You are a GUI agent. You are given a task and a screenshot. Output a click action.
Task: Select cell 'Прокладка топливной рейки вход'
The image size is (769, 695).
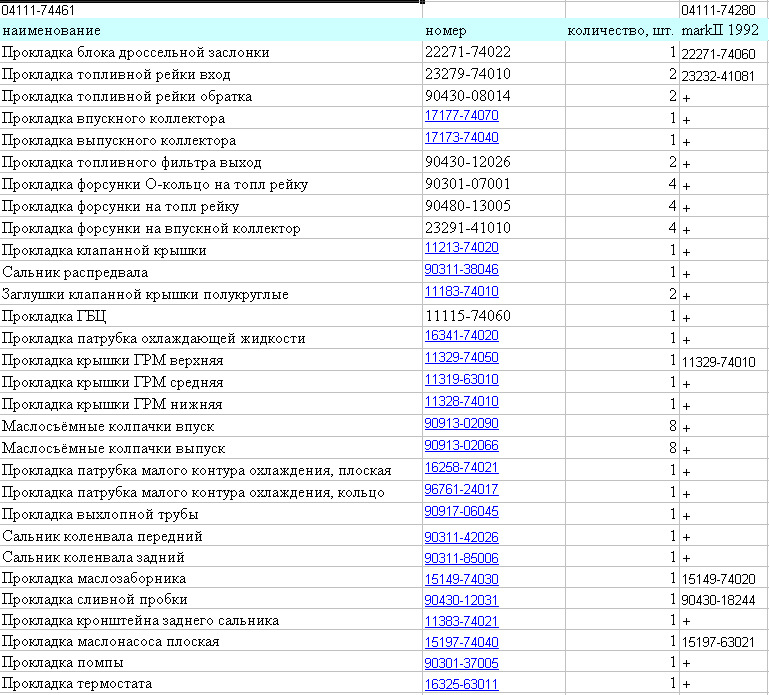coord(211,75)
